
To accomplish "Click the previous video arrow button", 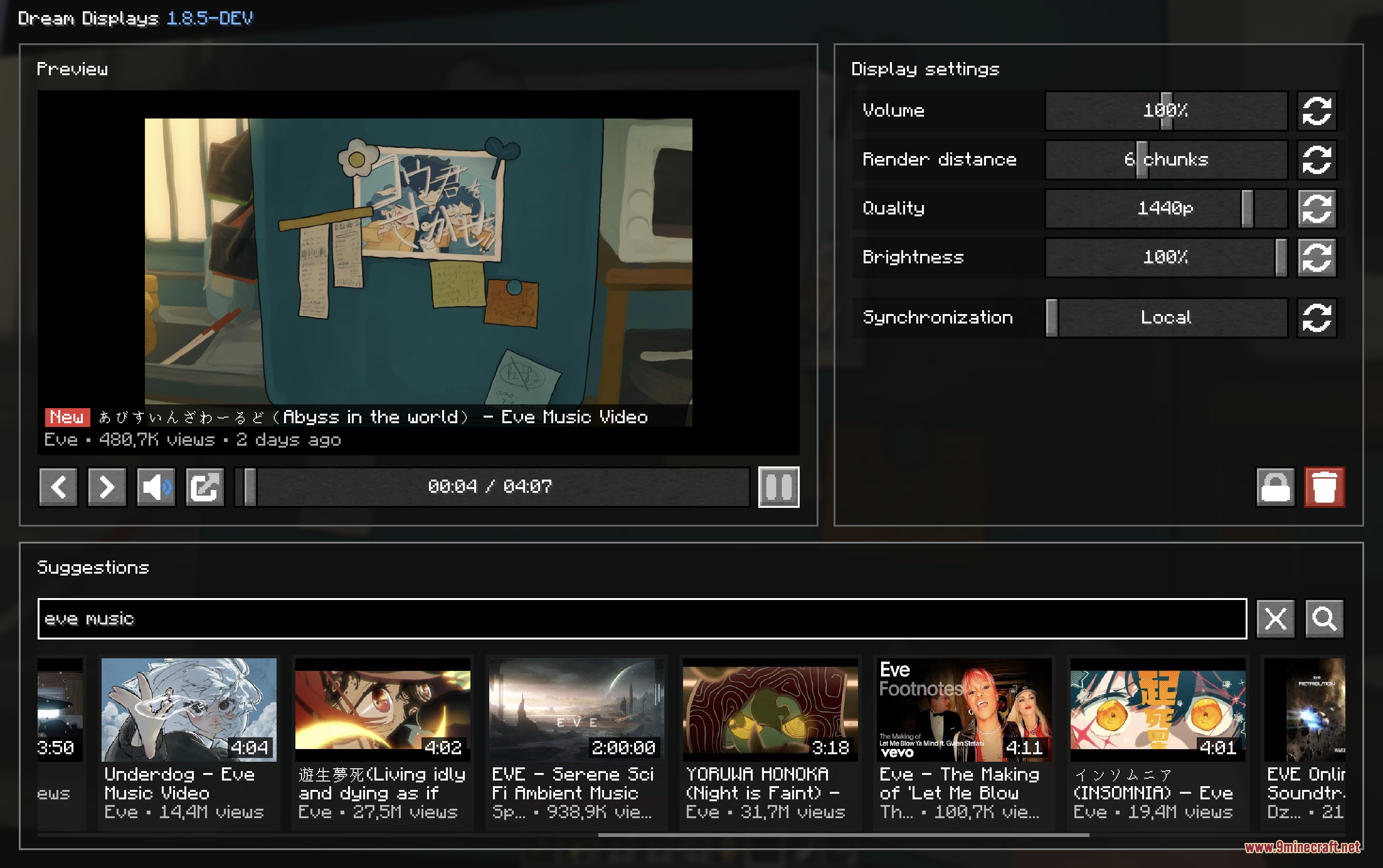I will coord(58,488).
